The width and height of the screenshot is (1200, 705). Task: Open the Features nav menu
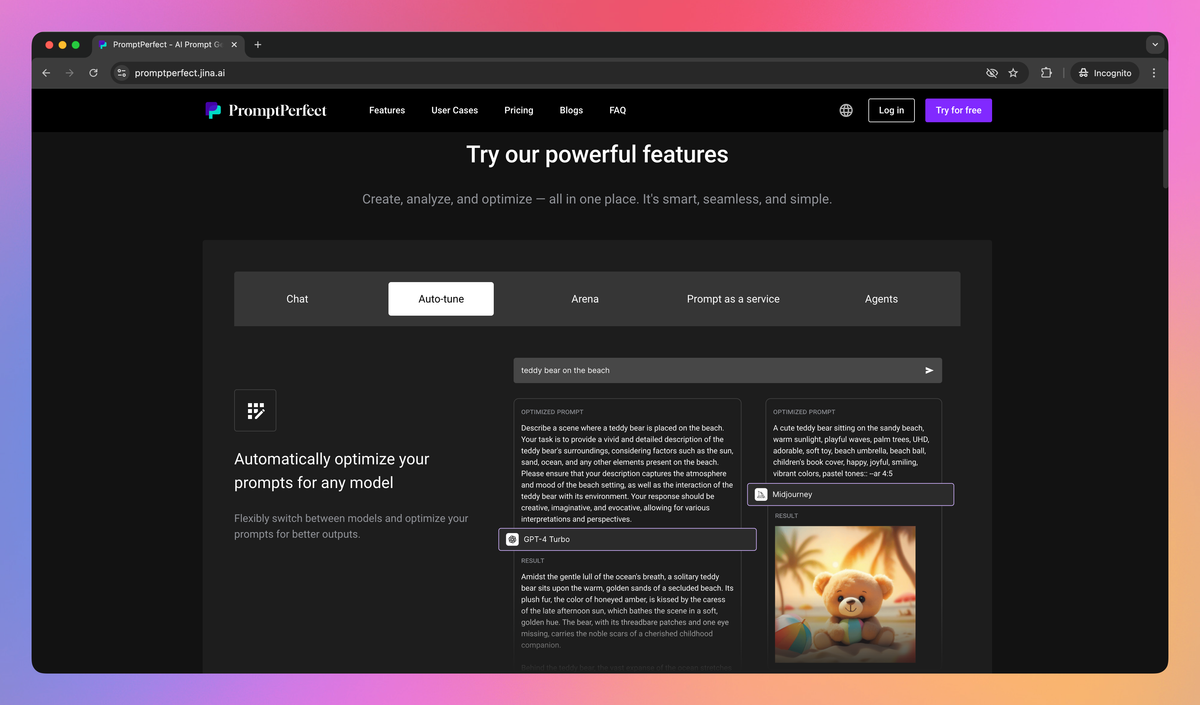(x=387, y=110)
